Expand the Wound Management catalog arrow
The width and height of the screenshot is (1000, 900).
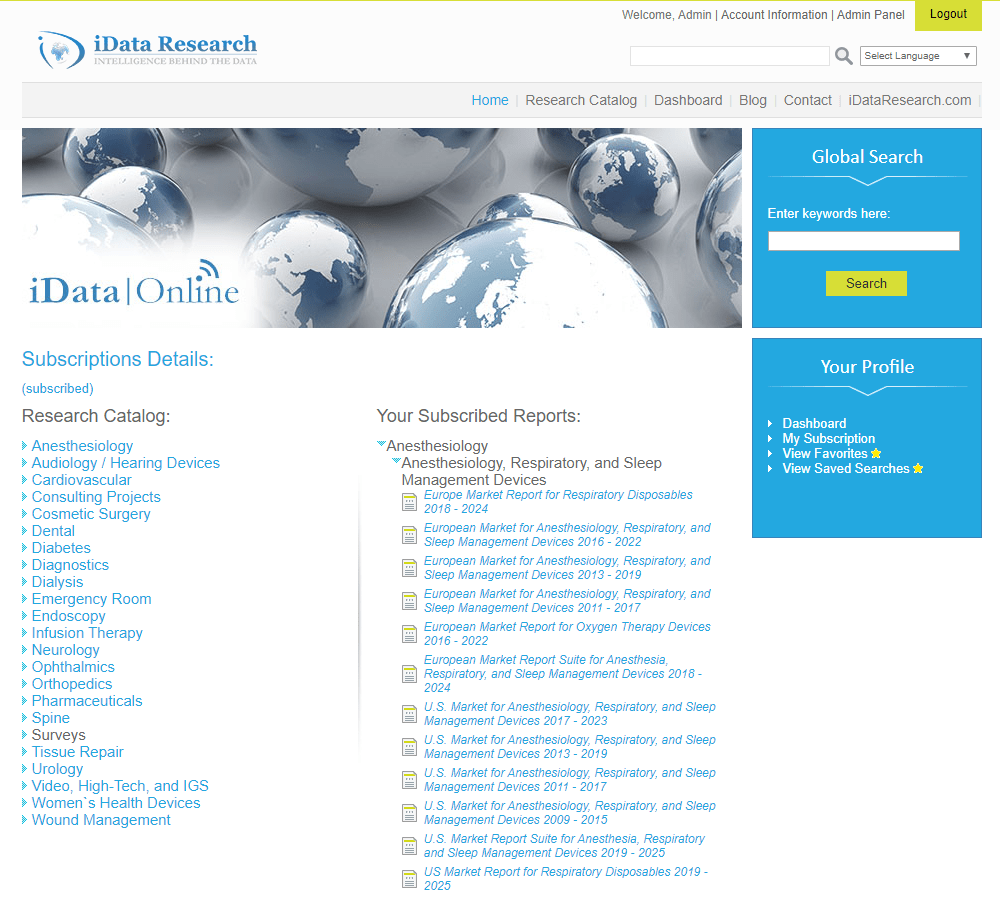click(x=24, y=820)
